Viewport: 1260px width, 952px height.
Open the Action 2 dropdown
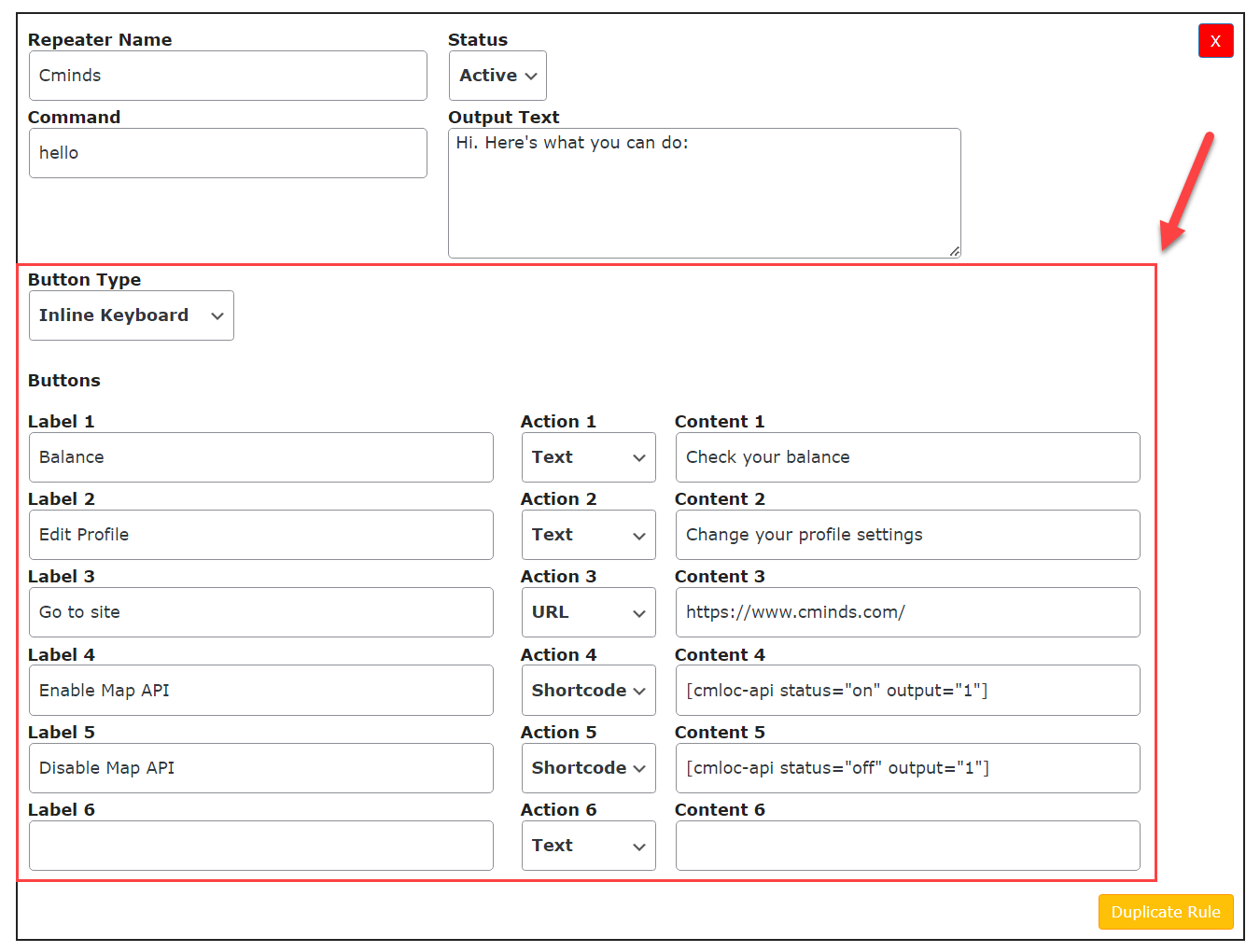(x=588, y=535)
